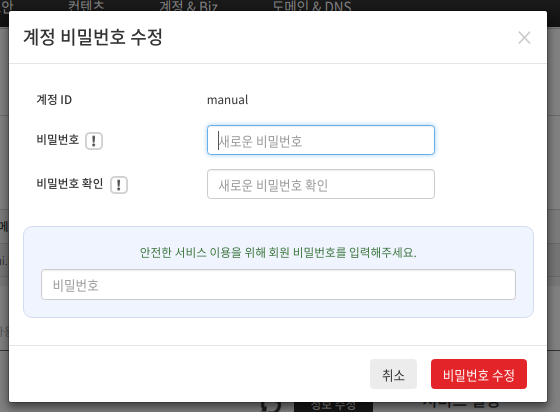This screenshot has height=412, width=560.
Task: Click the info icon beside 비밀번호 확인 label
Action: tap(119, 185)
